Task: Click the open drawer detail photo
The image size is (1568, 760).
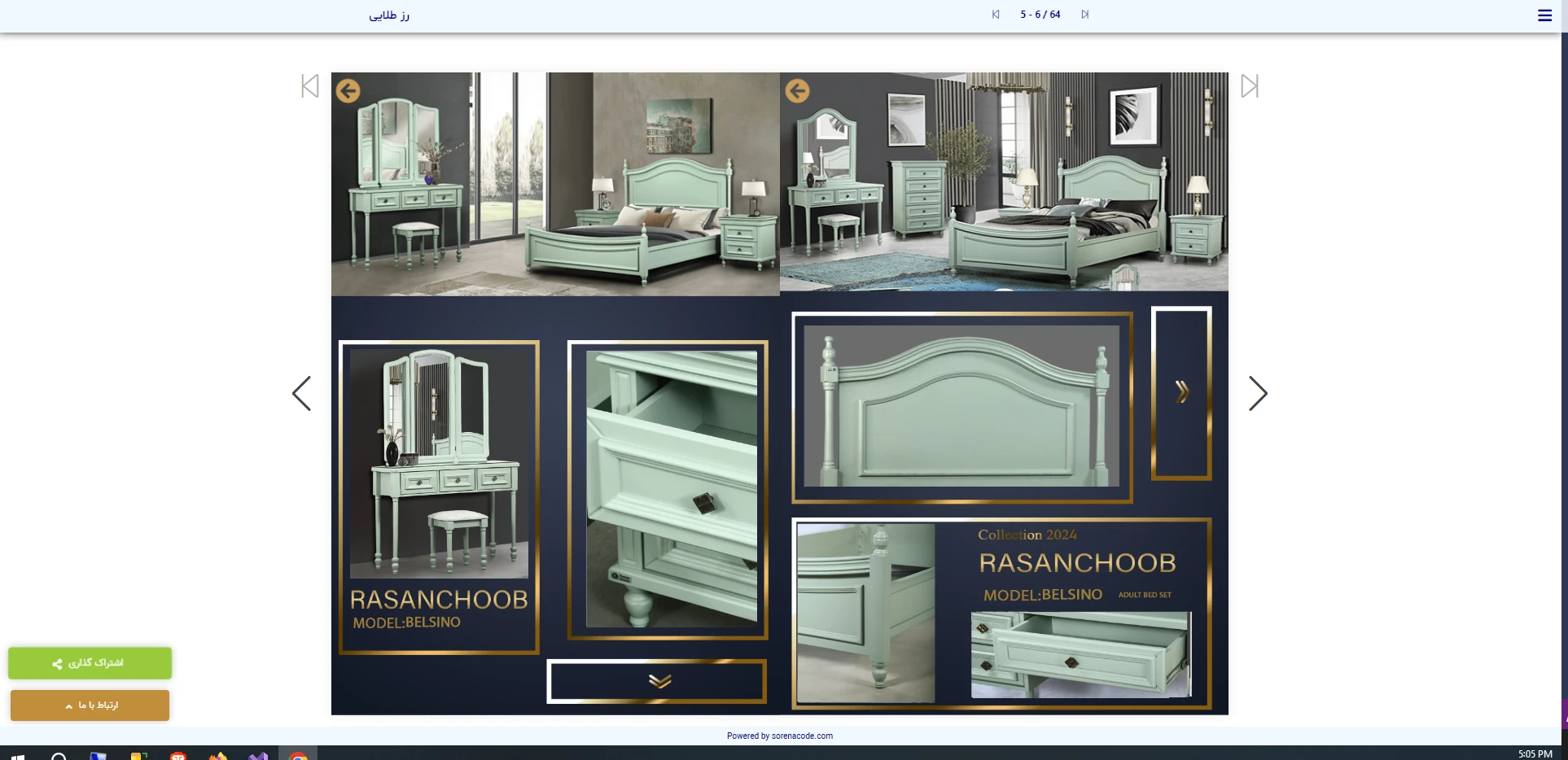Action: tap(671, 489)
